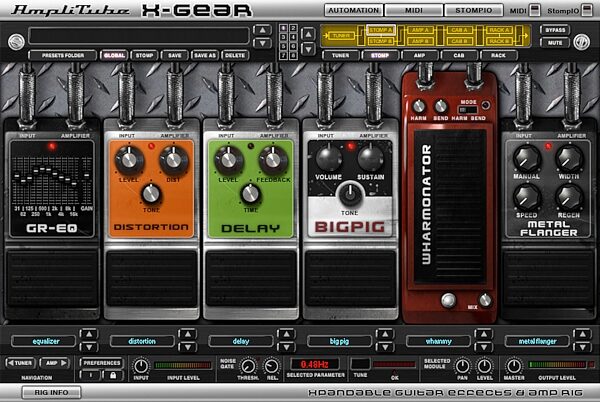Select Amp A block in signal chain
This screenshot has width=600, height=402.
(420, 30)
